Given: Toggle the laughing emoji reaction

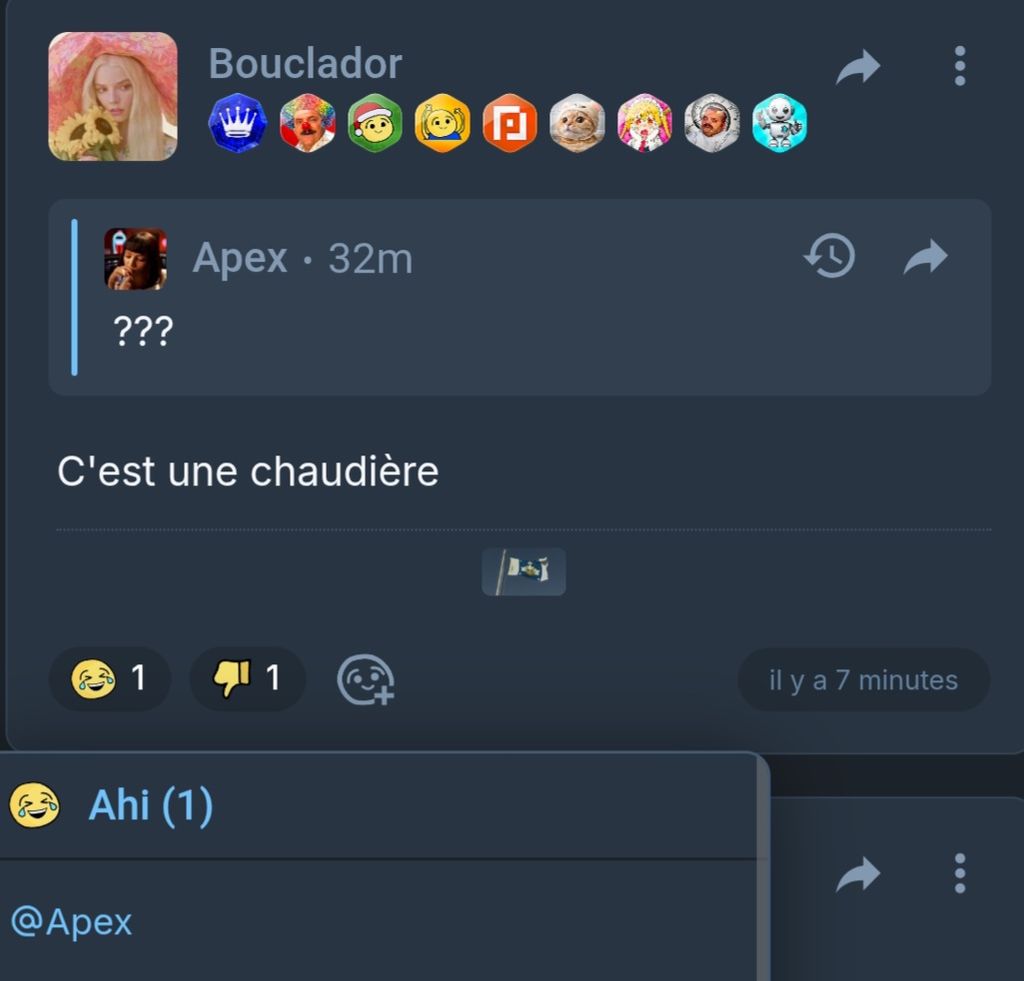Looking at the screenshot, I should point(110,678).
